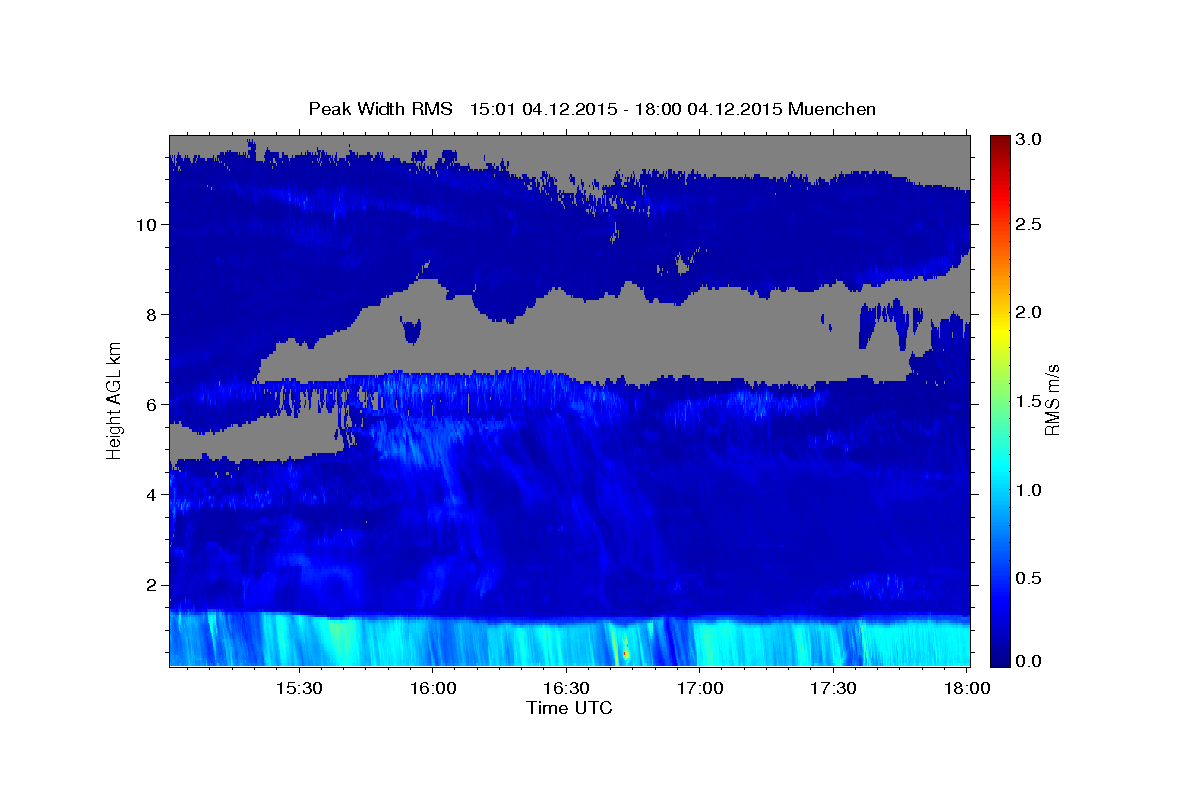Click the red high-RMS spot near 16:43
The width and height of the screenshot is (1200, 800).
[625, 653]
